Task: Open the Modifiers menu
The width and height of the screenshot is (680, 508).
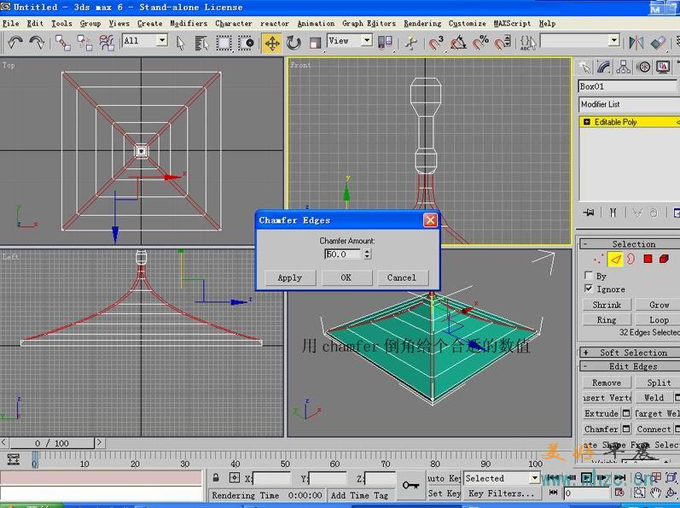Action: tap(187, 23)
